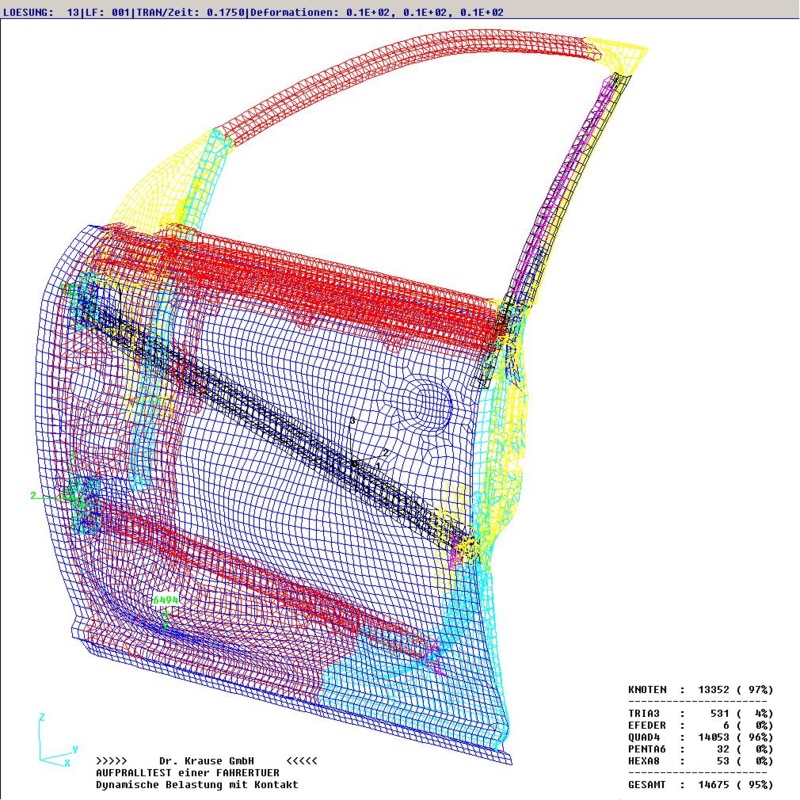Click the AUFPRALLTEST einer FAHRERTUER caption
The image size is (800, 800).
coord(187,772)
